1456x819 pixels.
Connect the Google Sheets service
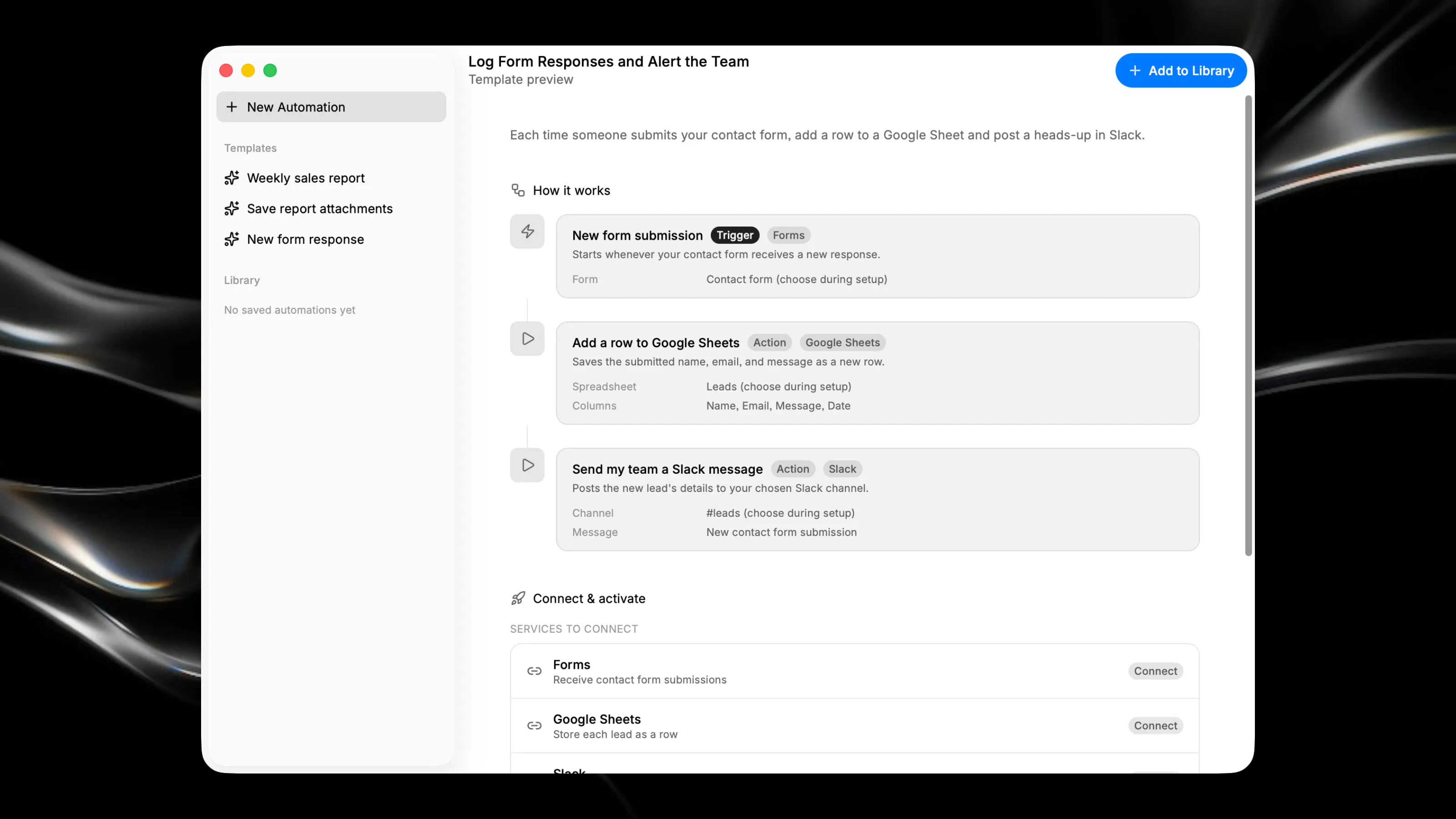(x=1155, y=726)
